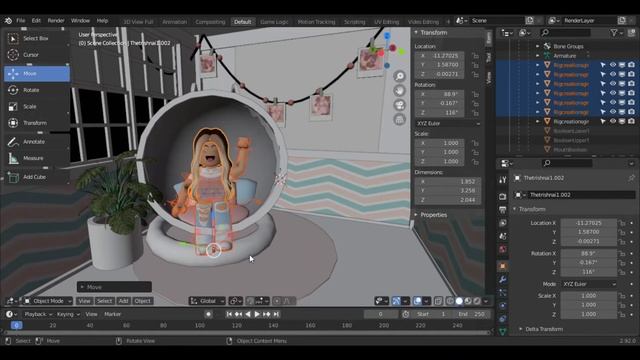Lock Rotation Z in sidebar Transform

(475, 113)
